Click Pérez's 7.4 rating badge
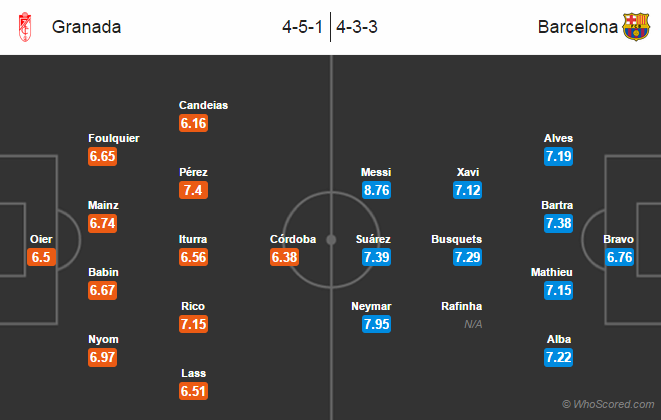The width and height of the screenshot is (661, 420). pos(193,189)
